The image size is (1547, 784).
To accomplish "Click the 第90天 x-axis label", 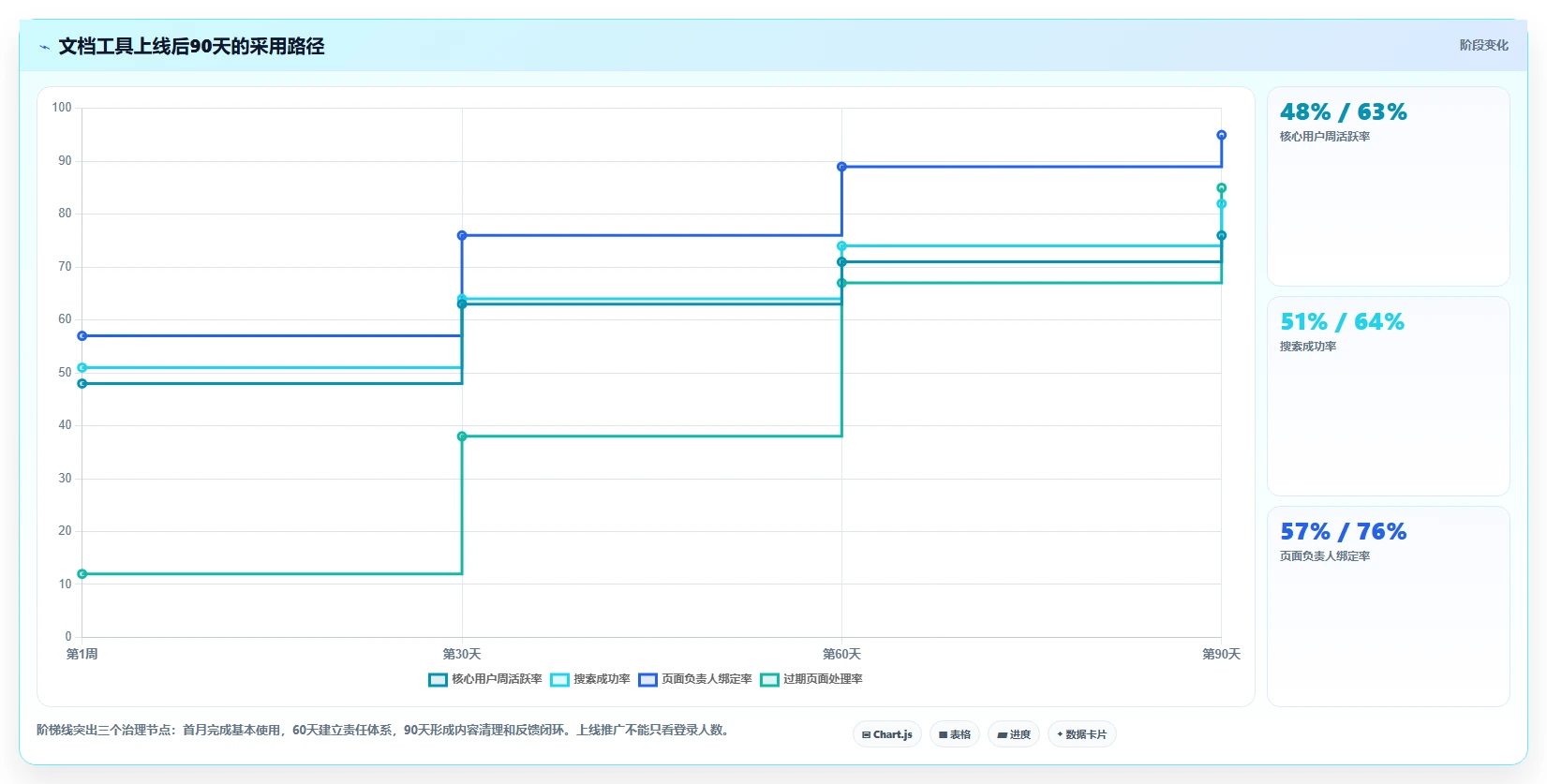I will coord(1221,654).
